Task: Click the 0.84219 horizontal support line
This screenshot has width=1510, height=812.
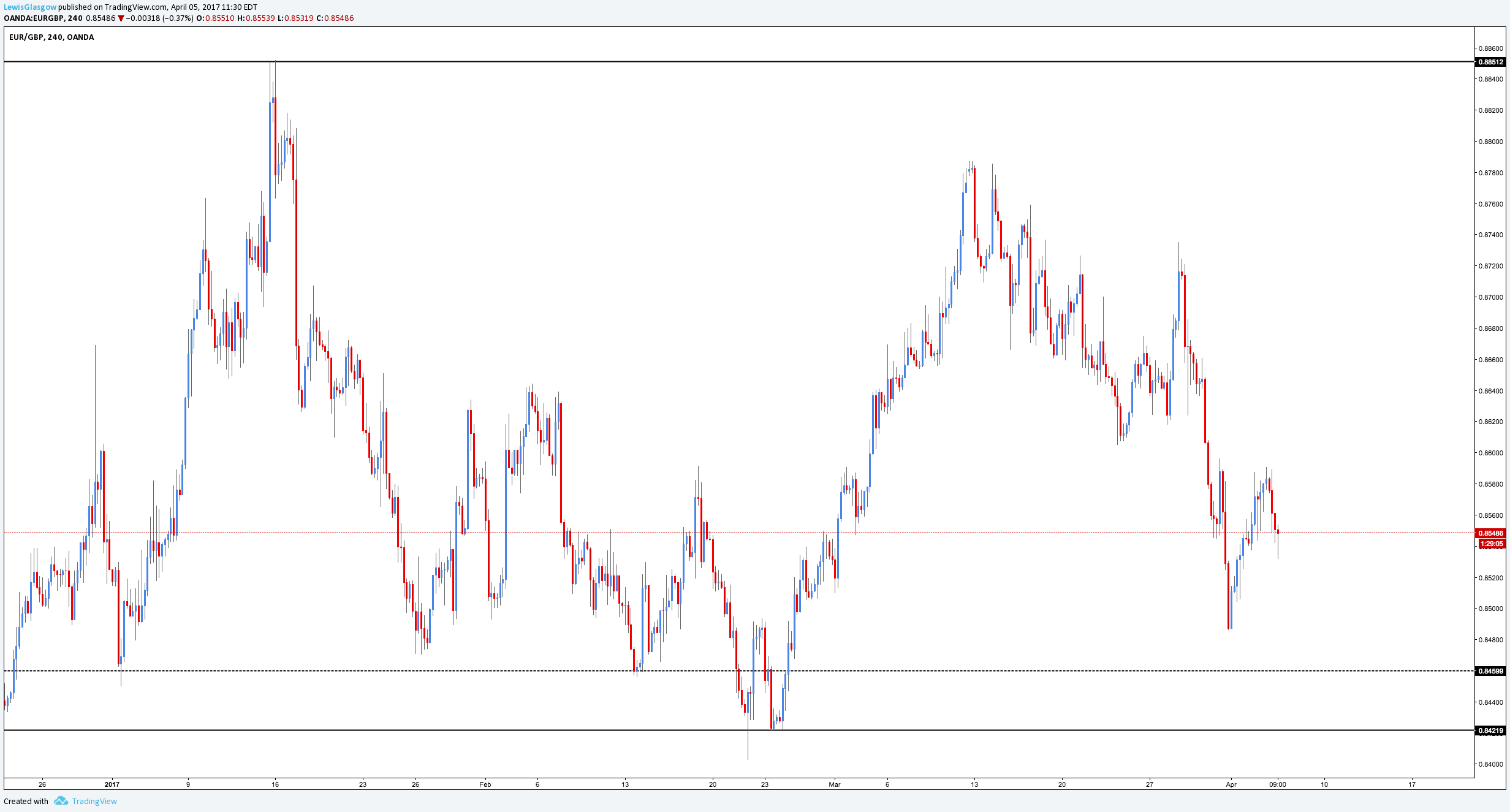Action: tap(738, 730)
